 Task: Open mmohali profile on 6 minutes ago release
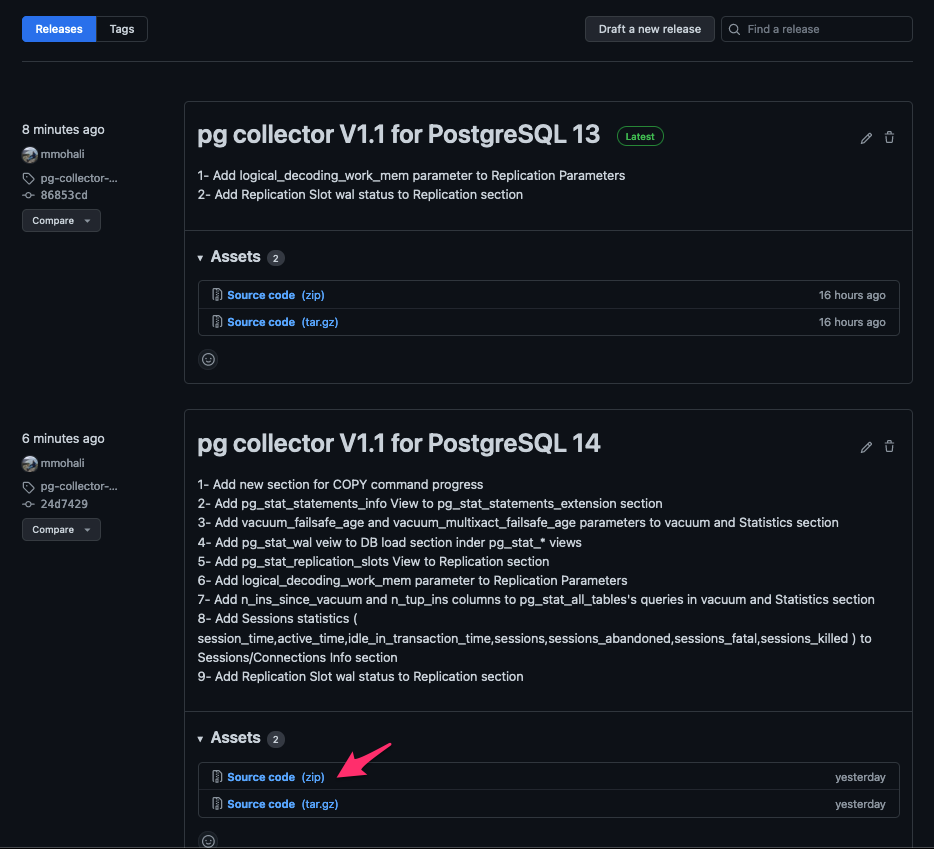pos(63,463)
